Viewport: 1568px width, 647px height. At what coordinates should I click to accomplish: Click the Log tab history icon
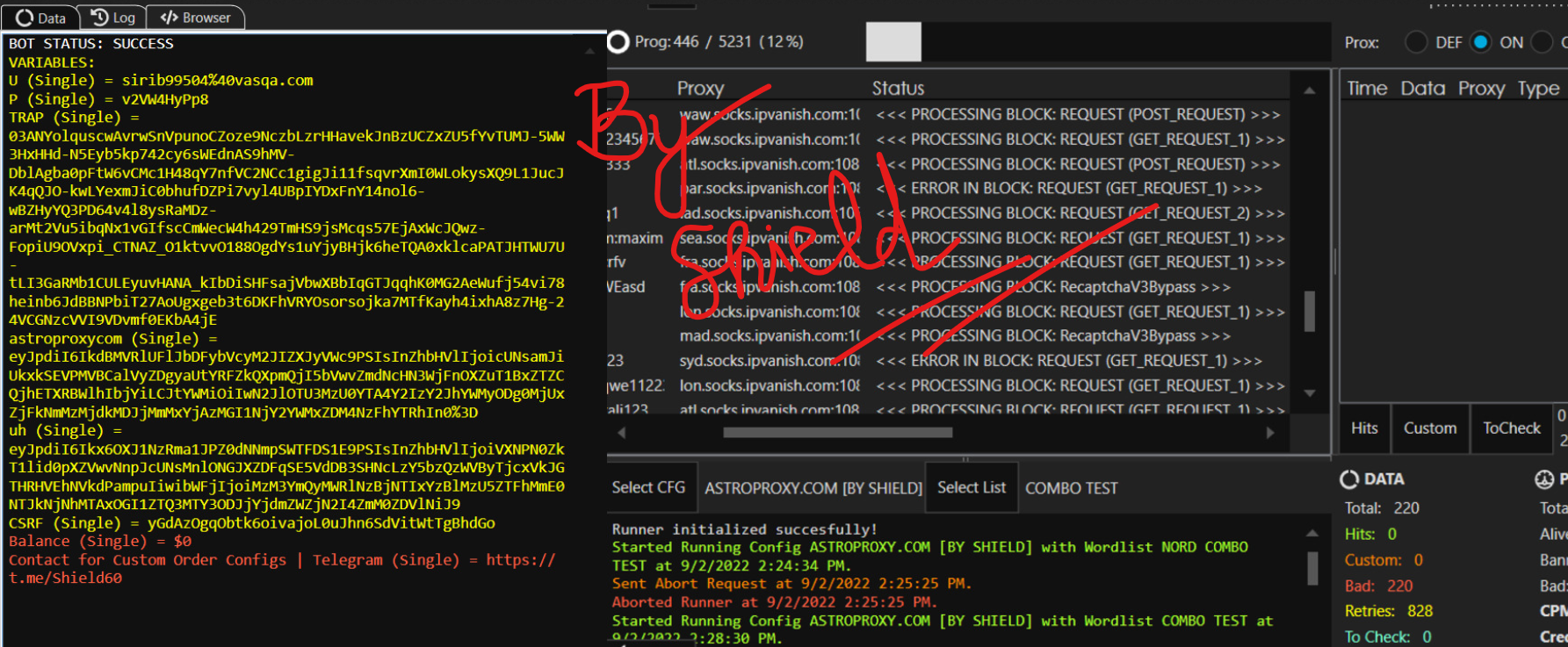coord(100,18)
